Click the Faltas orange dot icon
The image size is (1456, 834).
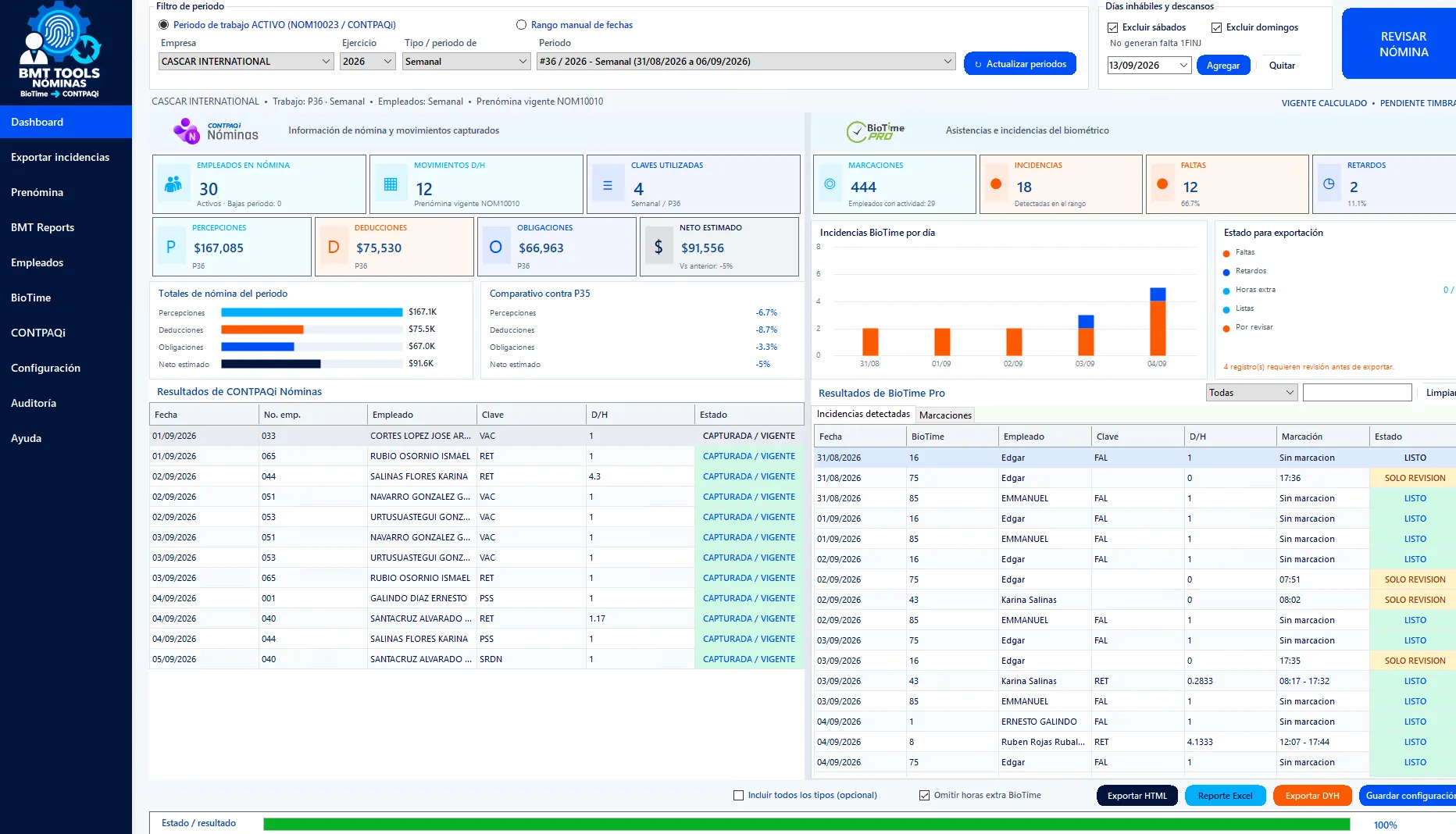(x=1162, y=184)
